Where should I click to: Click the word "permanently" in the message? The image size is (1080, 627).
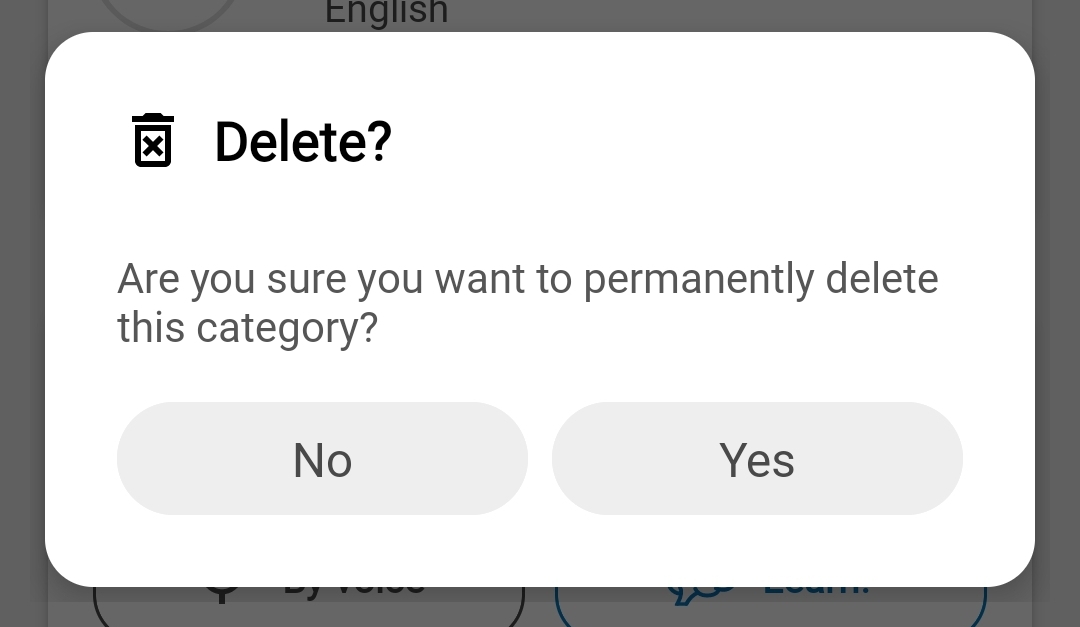click(x=698, y=279)
